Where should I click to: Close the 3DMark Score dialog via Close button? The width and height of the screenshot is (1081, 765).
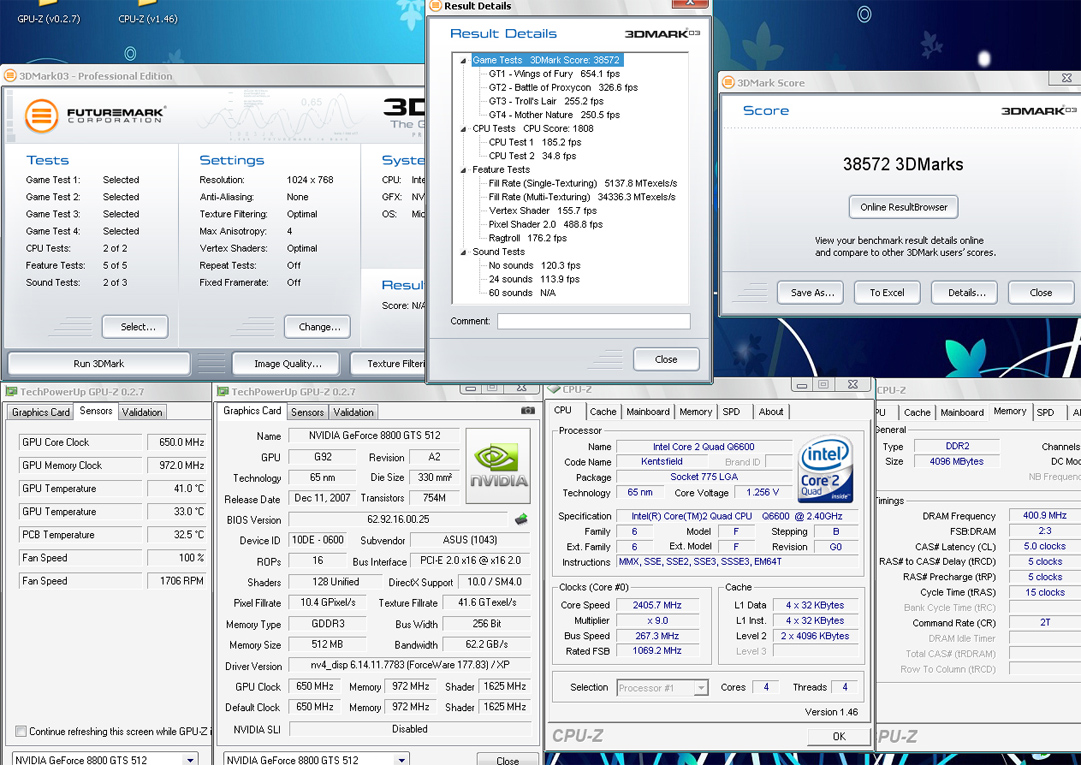pyautogui.click(x=1040, y=292)
